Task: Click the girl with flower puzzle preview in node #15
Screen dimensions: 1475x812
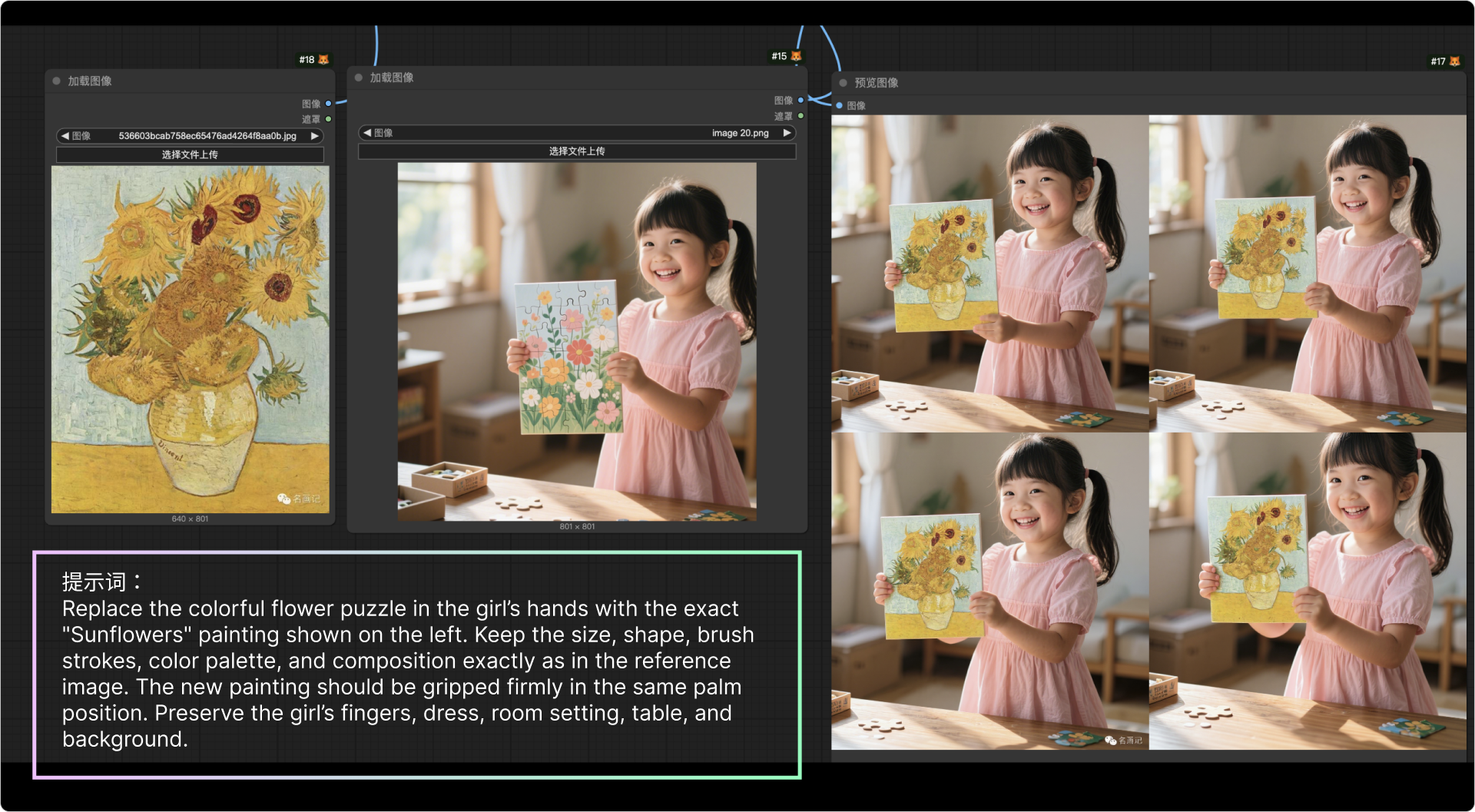Action: (x=577, y=341)
